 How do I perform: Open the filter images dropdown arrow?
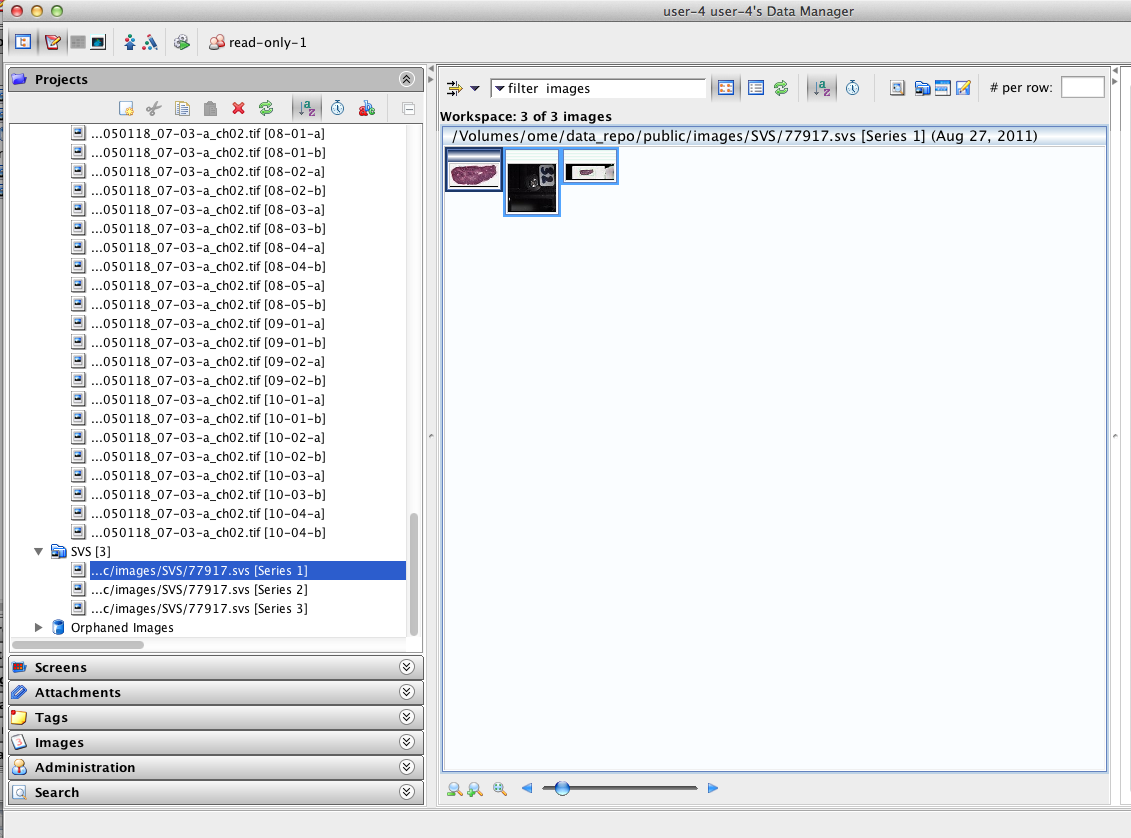[499, 89]
